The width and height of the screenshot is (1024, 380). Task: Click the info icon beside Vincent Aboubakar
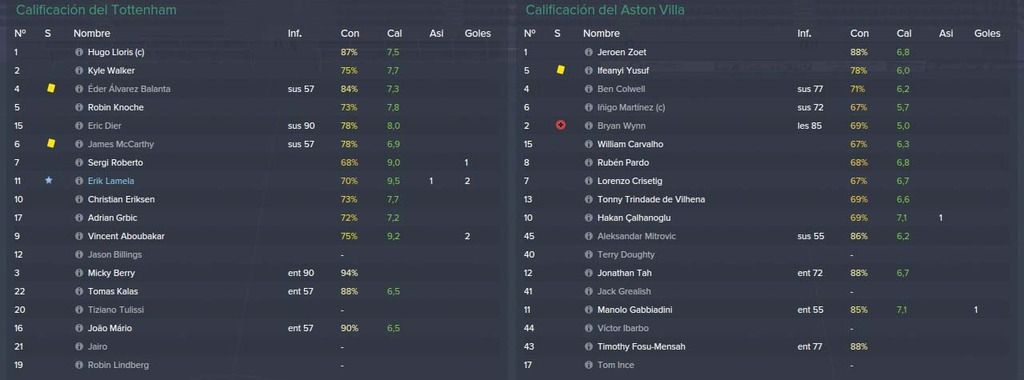coord(79,236)
